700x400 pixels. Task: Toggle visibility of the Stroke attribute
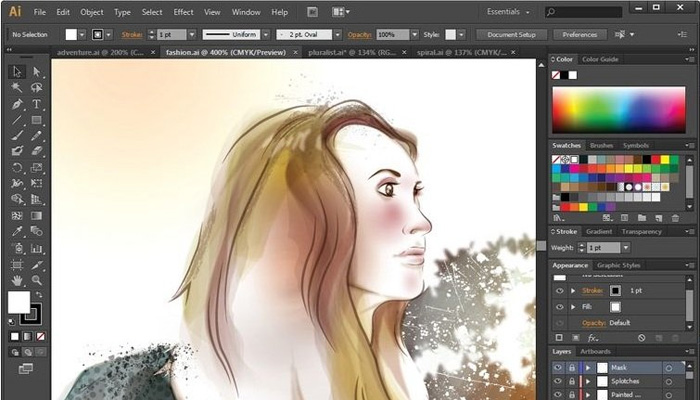pos(558,290)
